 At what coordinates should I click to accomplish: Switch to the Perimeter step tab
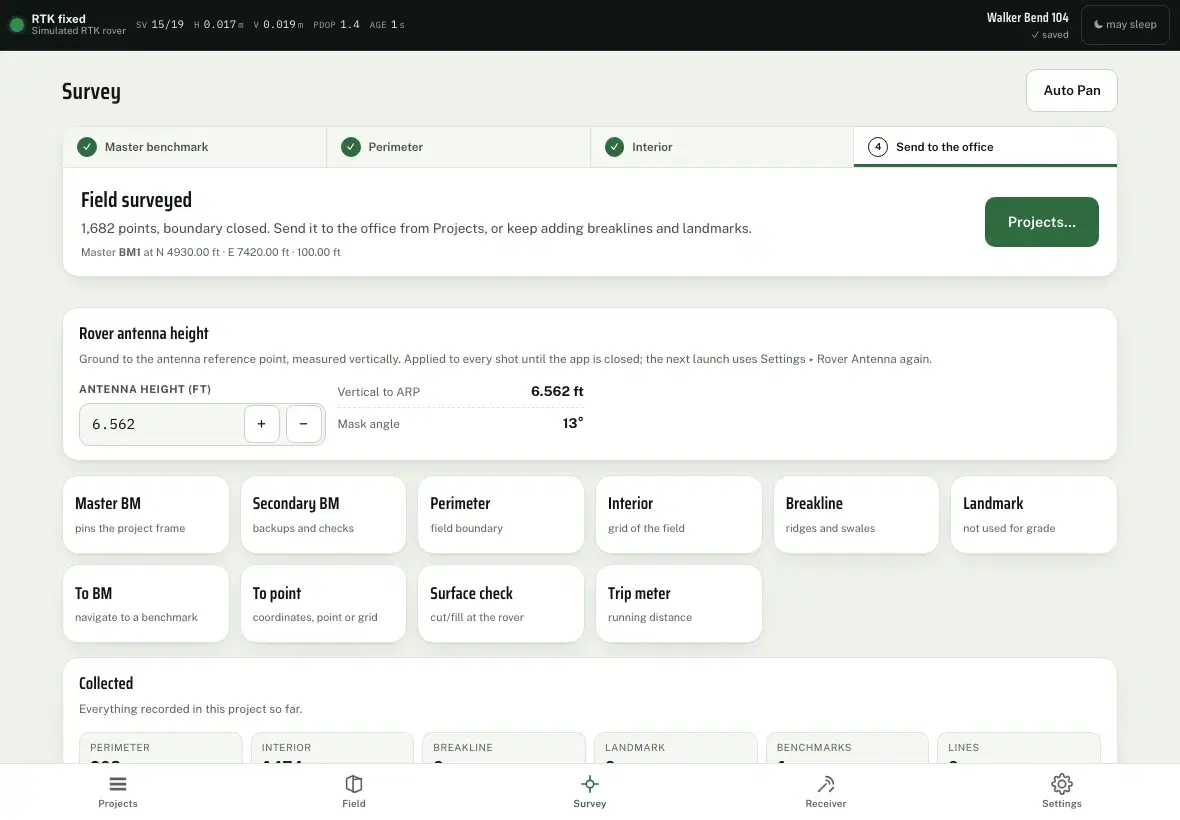pos(458,147)
